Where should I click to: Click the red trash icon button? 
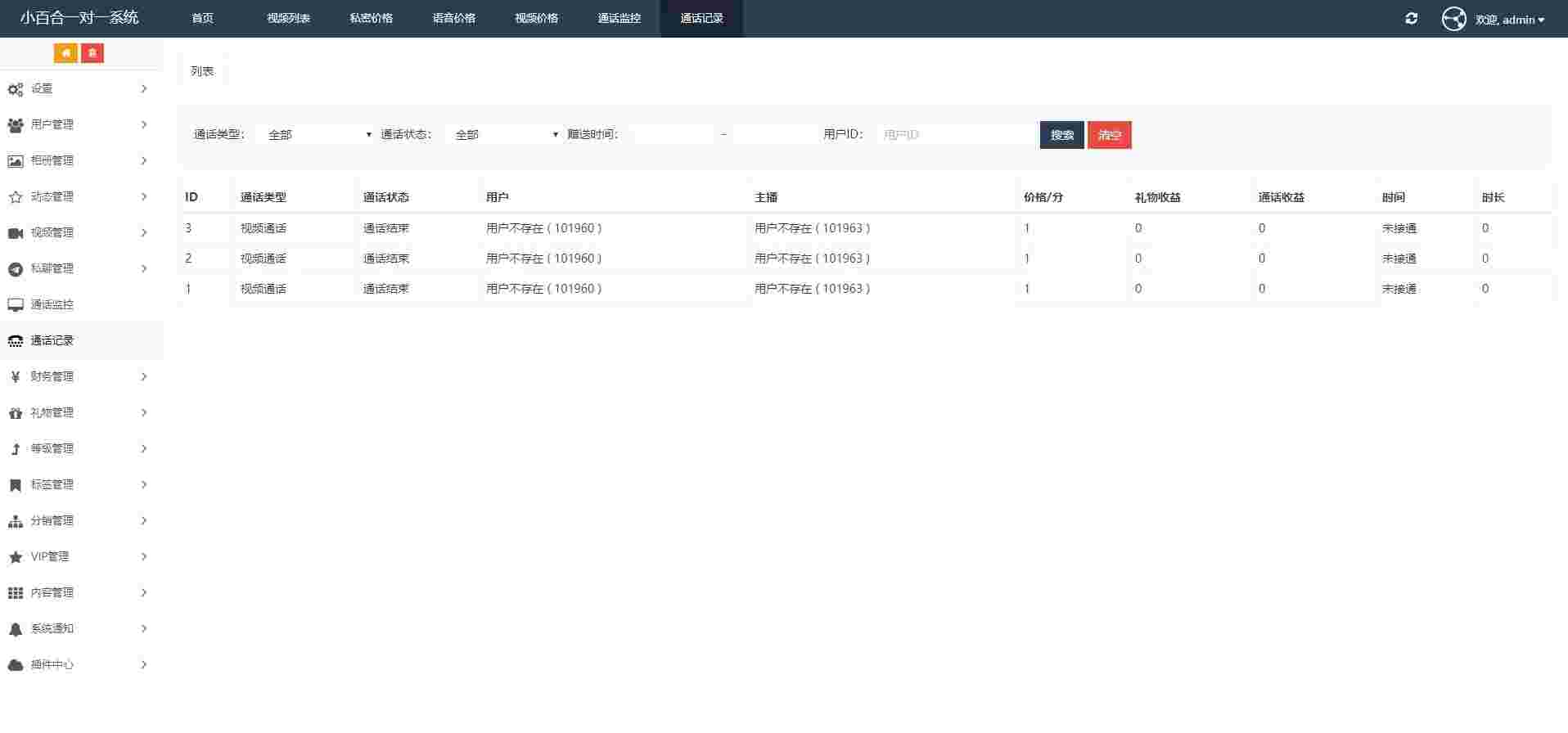92,53
